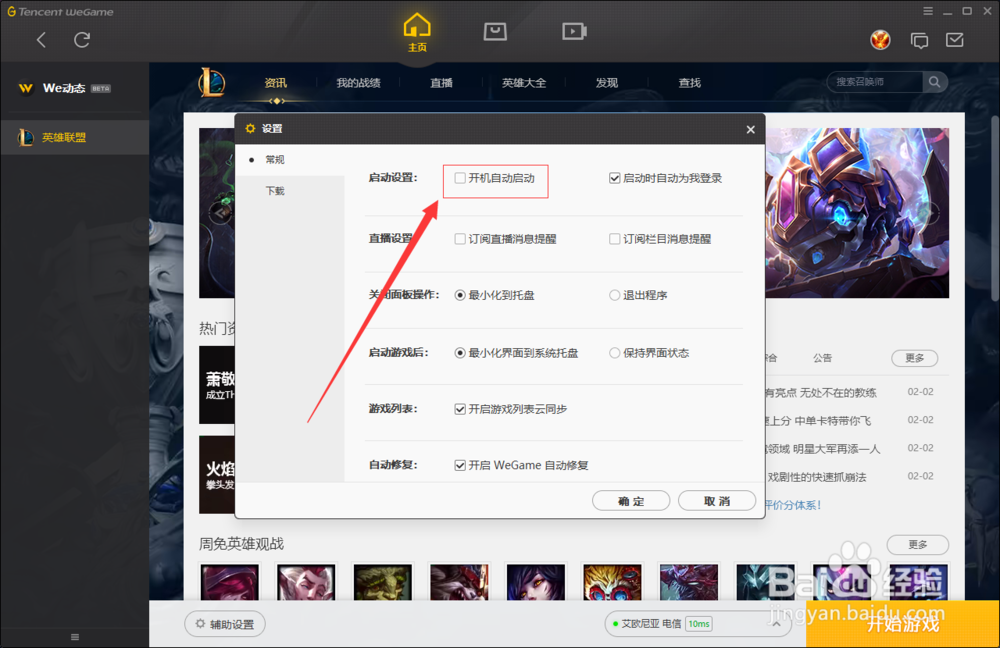Open the WeGame home page icon
1000x648 pixels.
coord(416,32)
